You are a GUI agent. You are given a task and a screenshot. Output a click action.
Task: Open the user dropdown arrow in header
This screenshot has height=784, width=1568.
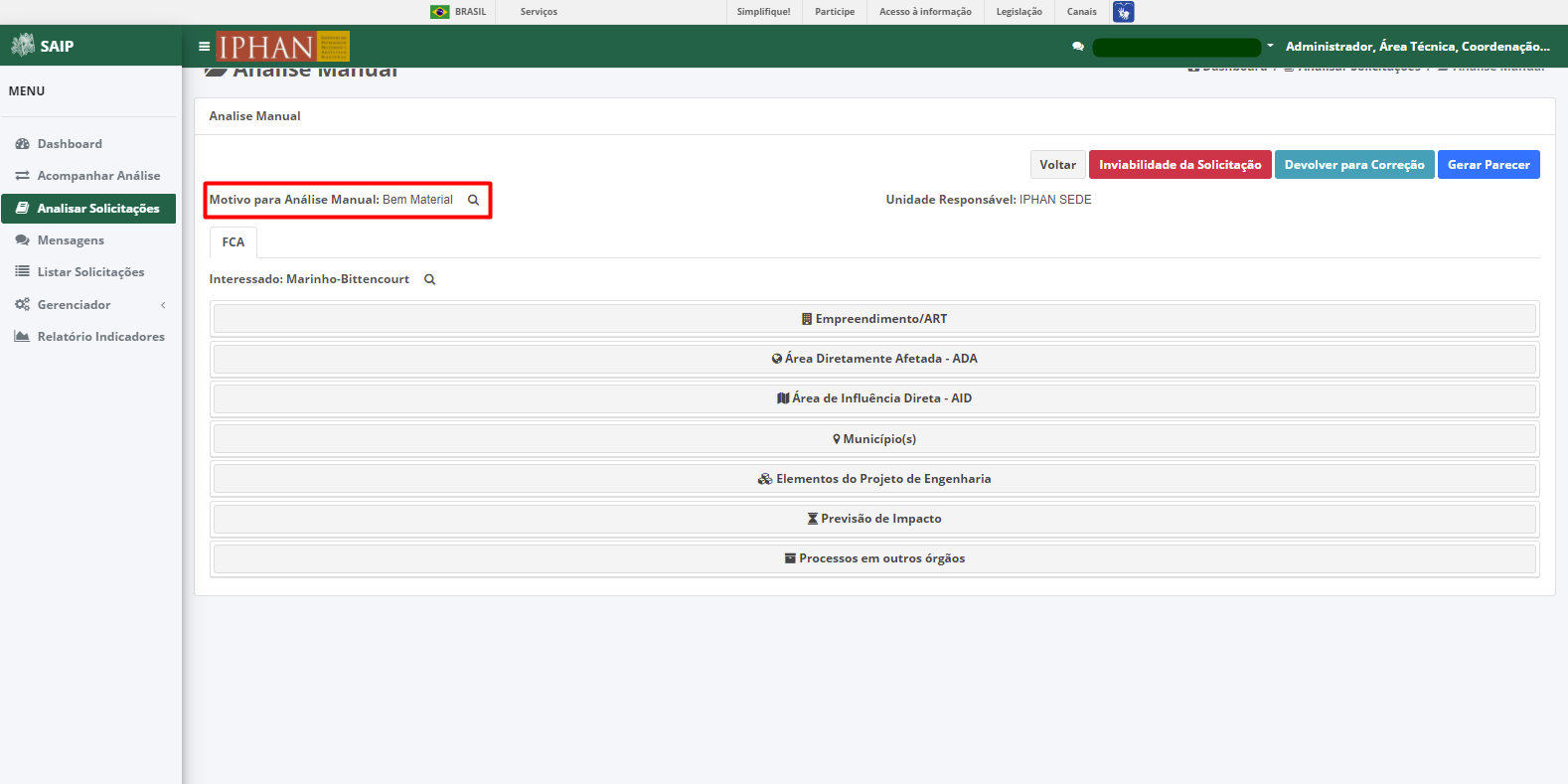click(1270, 46)
